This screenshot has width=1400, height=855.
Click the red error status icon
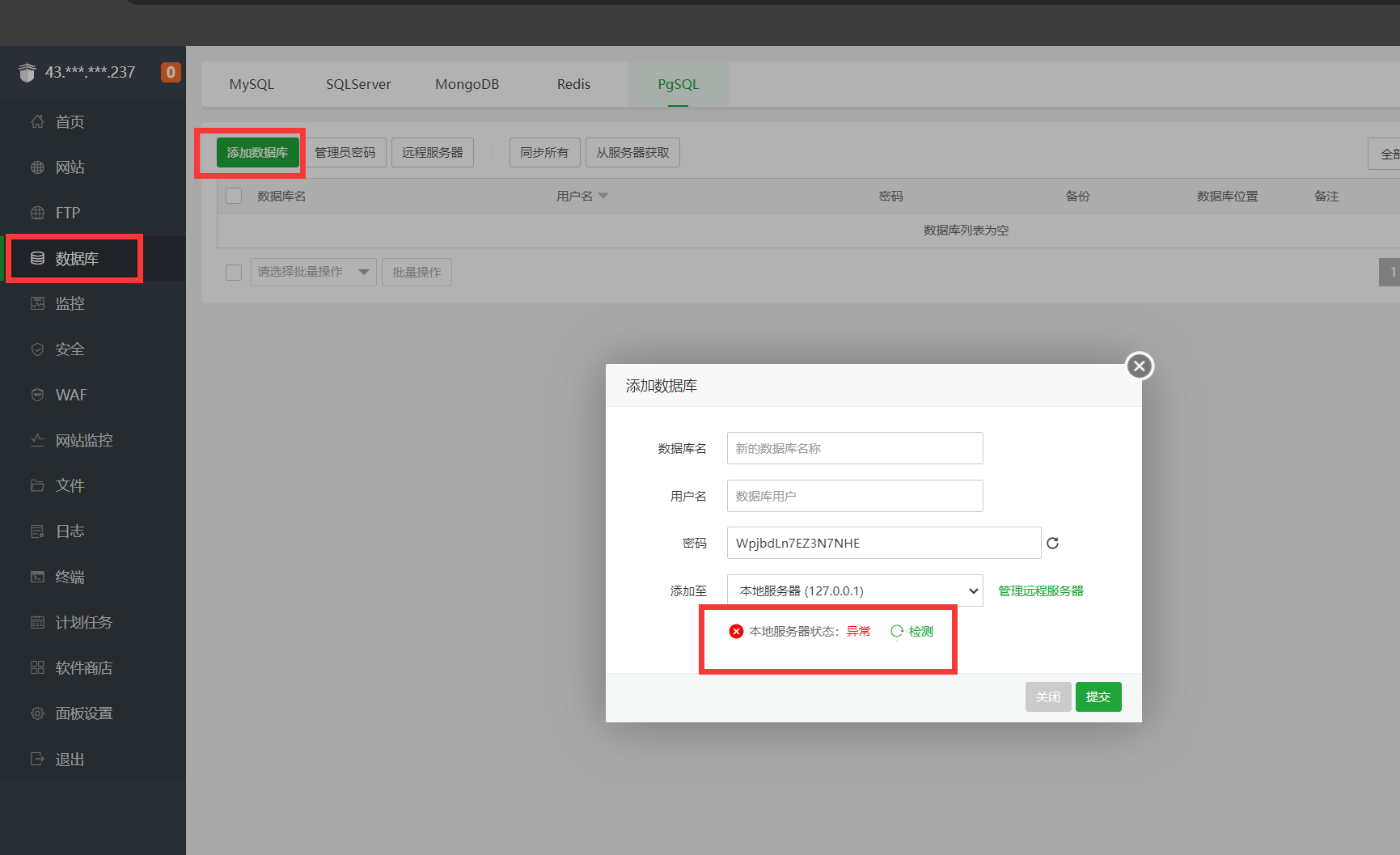pyautogui.click(x=736, y=632)
